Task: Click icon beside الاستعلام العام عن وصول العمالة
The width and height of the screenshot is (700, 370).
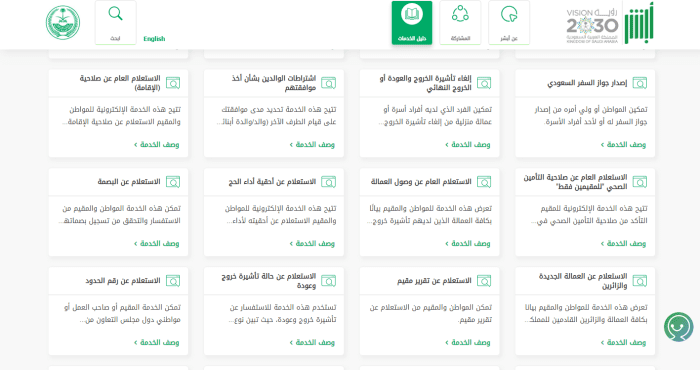Action: pos(484,182)
